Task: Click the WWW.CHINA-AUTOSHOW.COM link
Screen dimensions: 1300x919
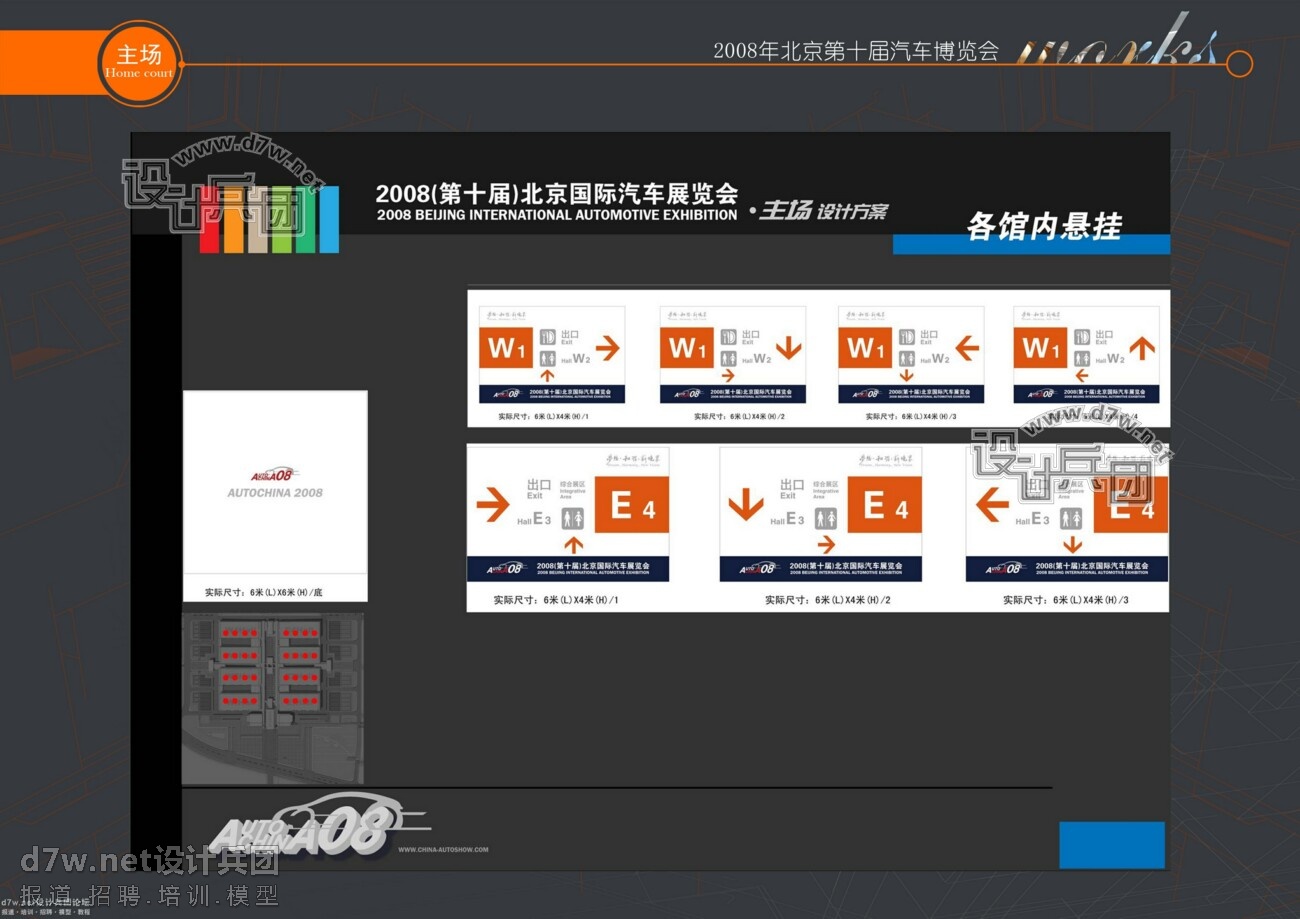Action: [x=443, y=850]
